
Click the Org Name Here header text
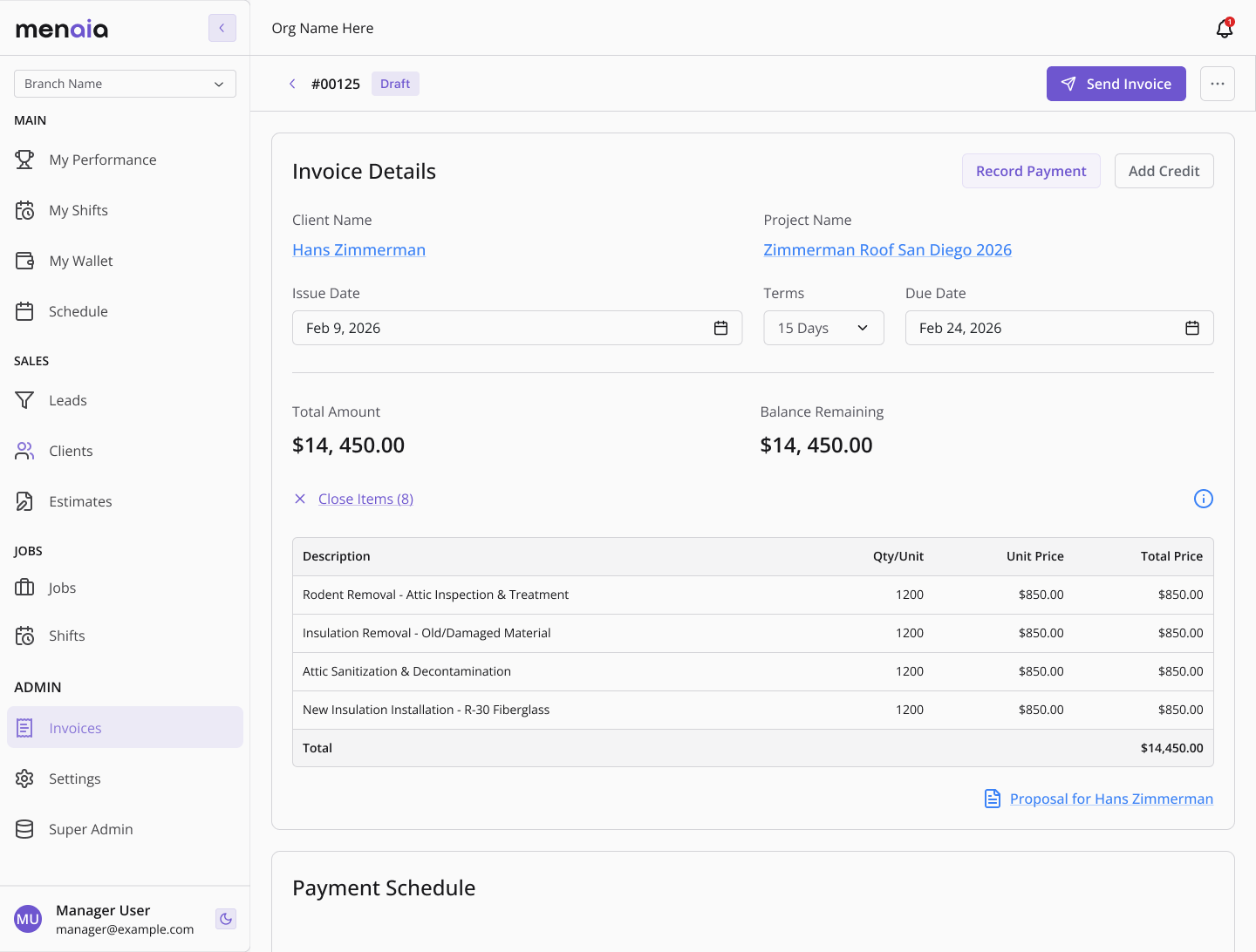pos(323,28)
